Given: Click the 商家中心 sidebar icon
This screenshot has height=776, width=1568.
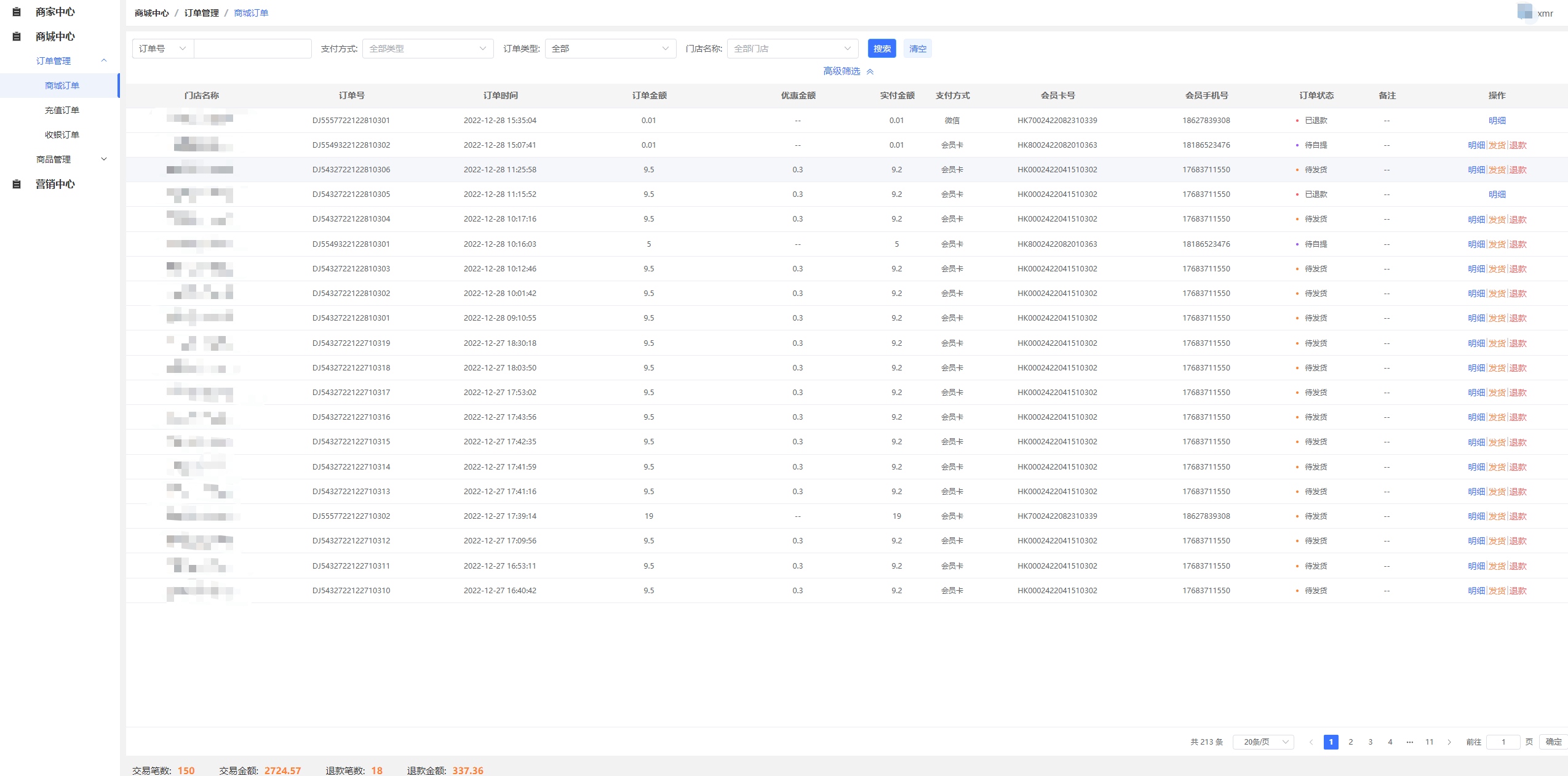Looking at the screenshot, I should point(17,12).
